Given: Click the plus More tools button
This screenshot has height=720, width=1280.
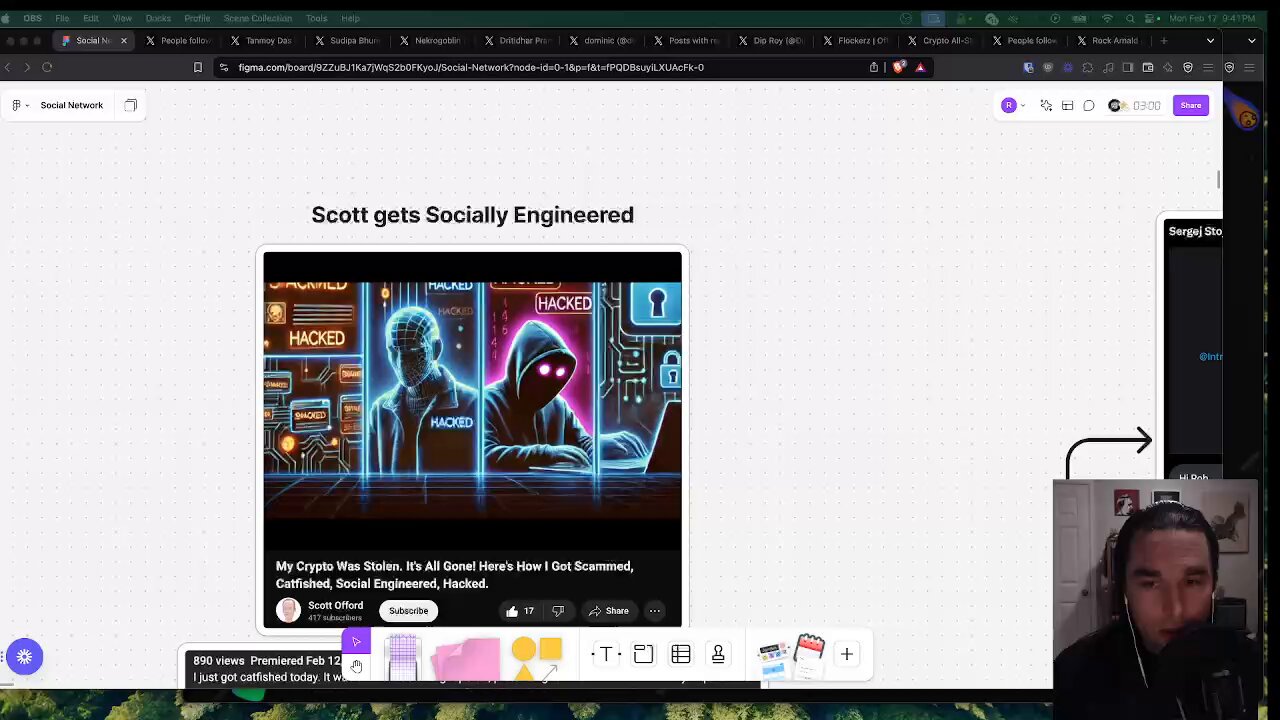Looking at the screenshot, I should click(846, 654).
